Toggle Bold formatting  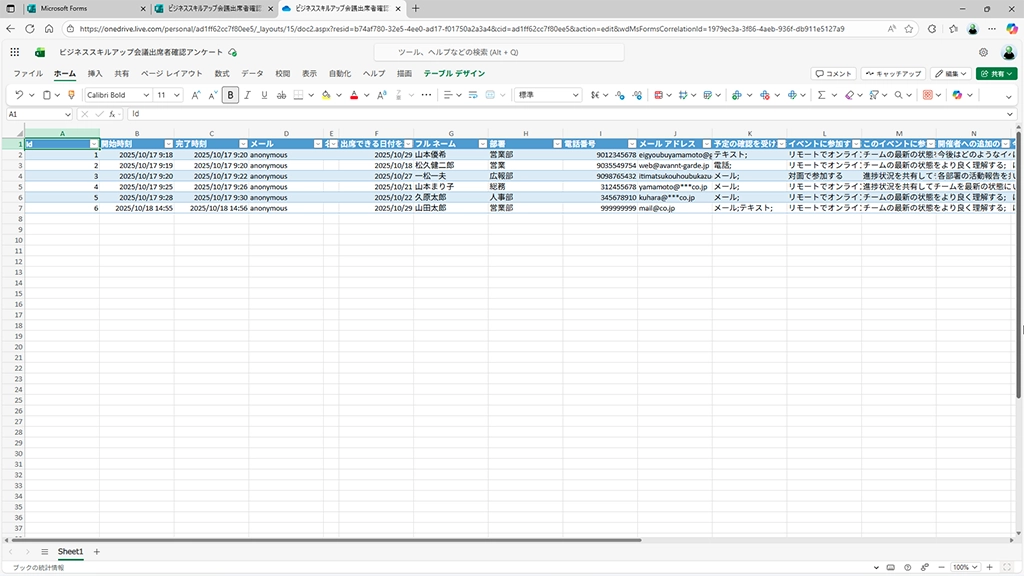point(231,95)
